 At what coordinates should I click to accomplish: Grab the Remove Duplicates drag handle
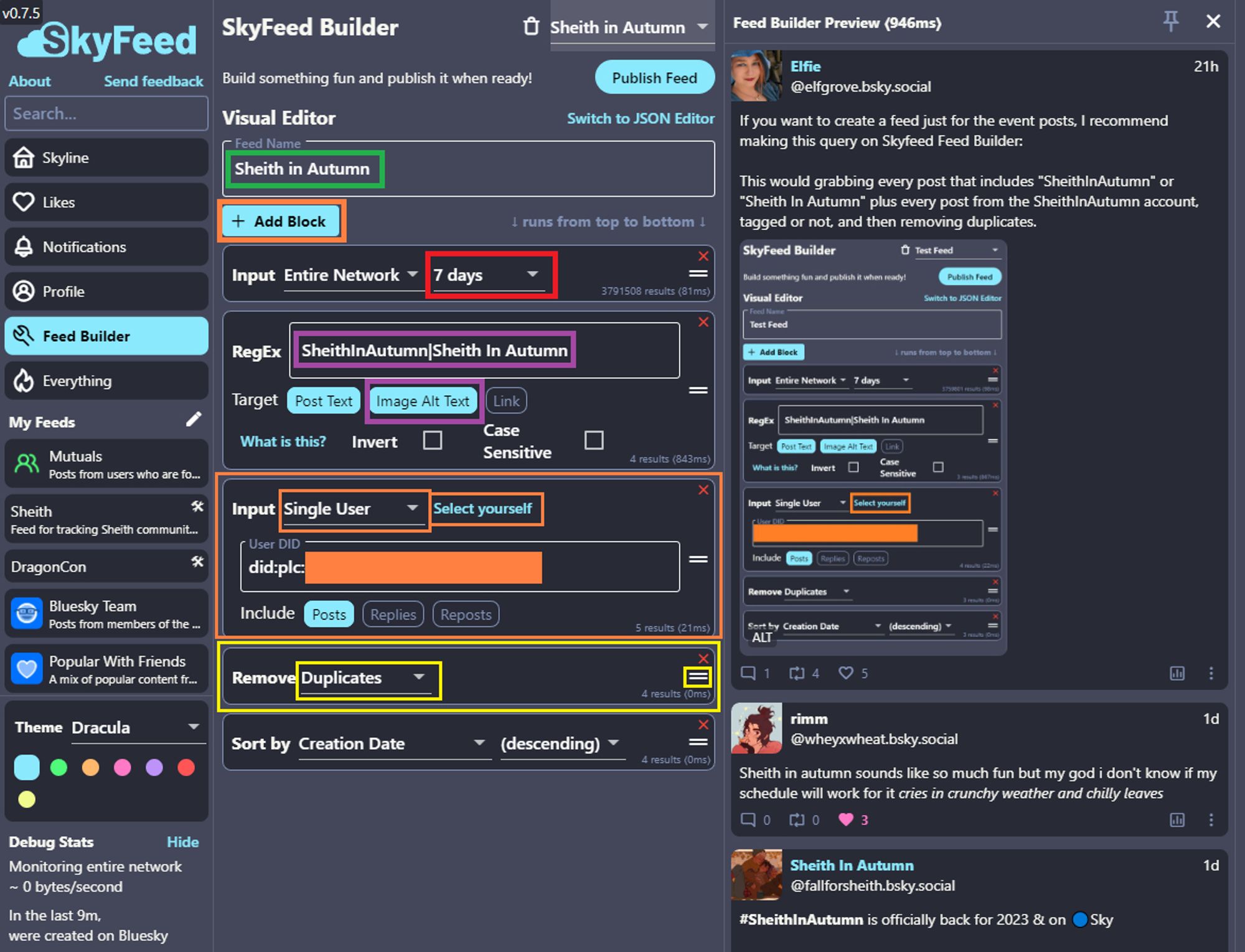698,677
